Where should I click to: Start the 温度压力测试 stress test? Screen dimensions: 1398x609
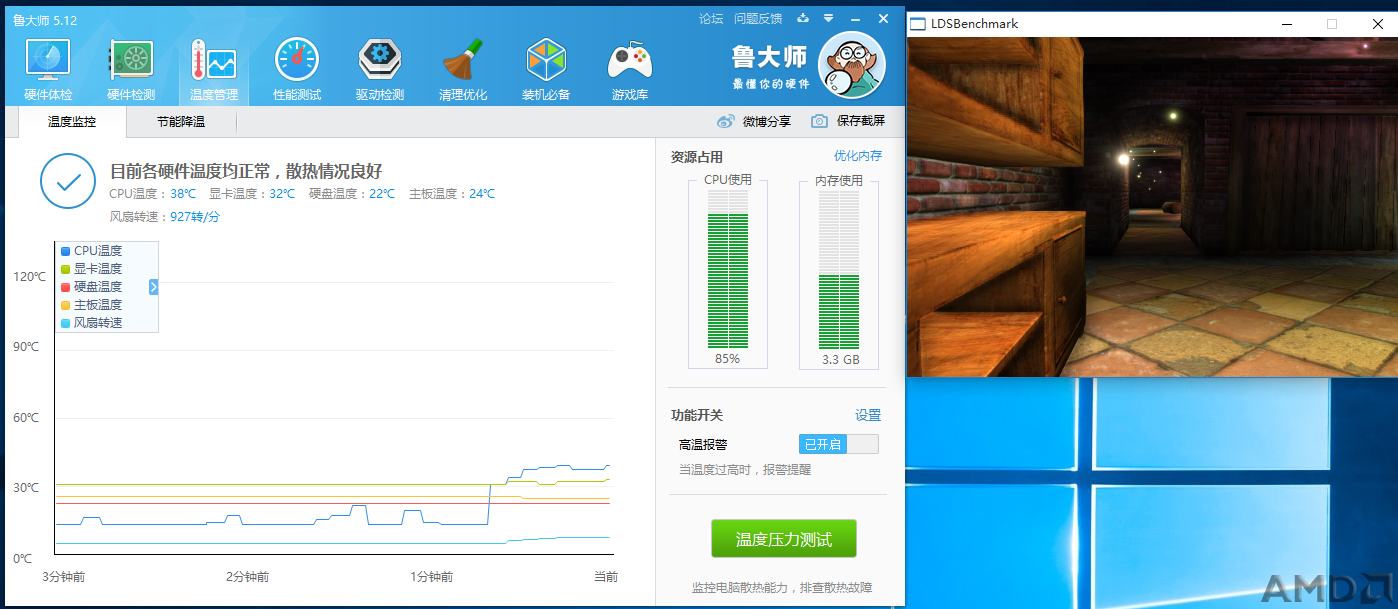tap(784, 539)
